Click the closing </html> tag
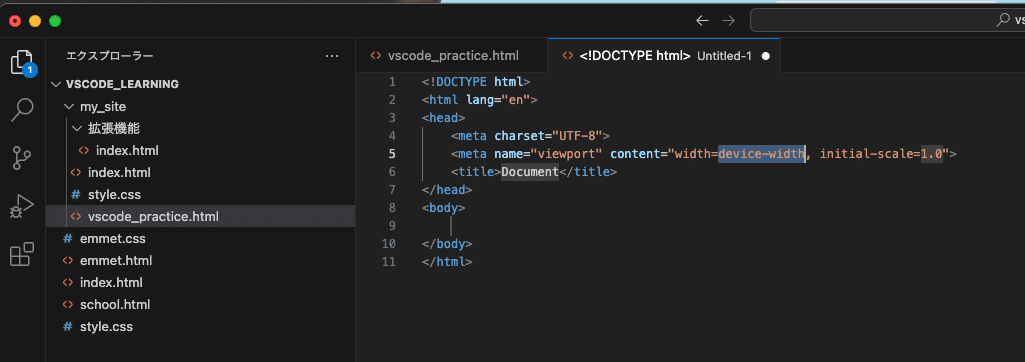Viewport: 1025px width, 362px height. (x=447, y=262)
